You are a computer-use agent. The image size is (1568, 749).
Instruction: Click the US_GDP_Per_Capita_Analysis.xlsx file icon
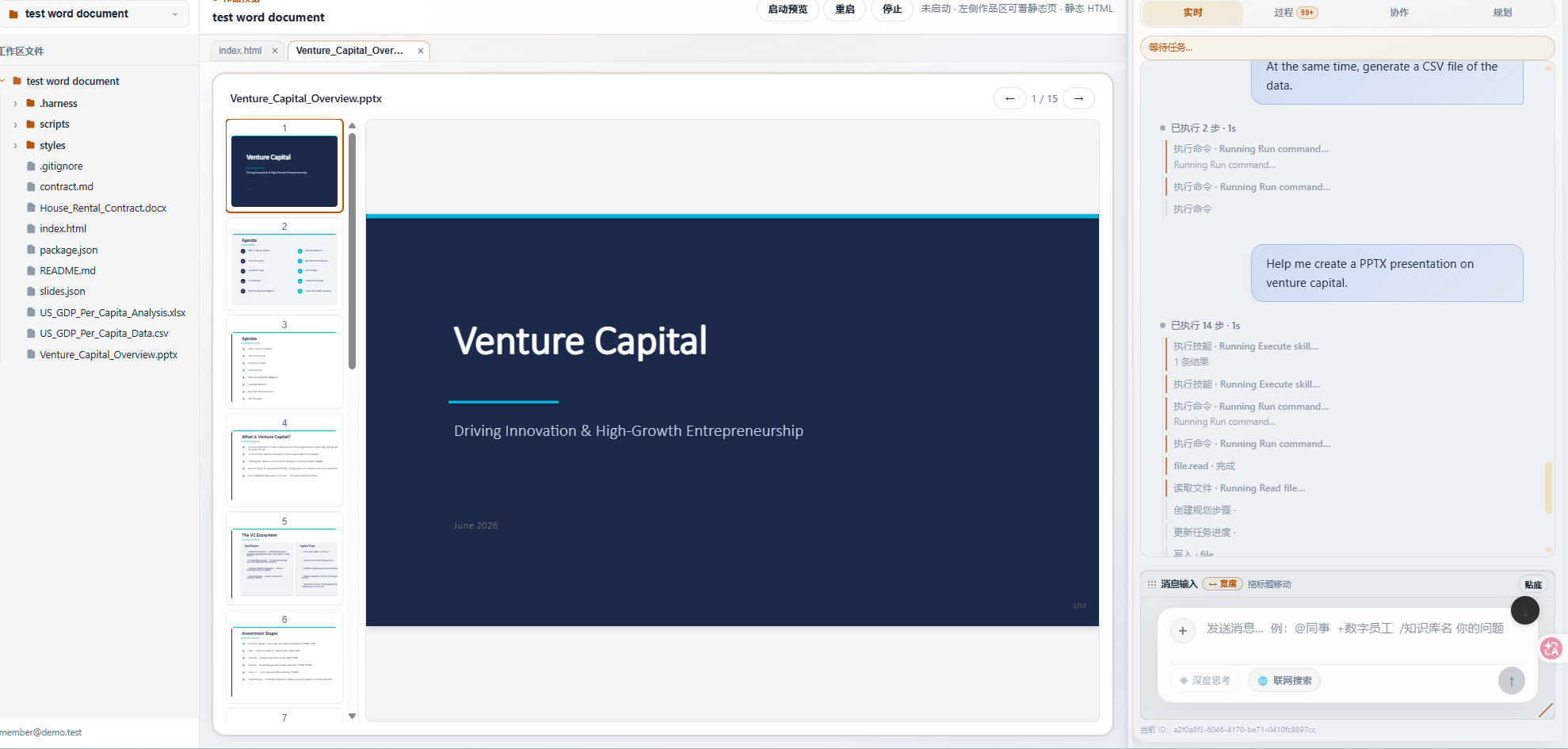tap(31, 312)
